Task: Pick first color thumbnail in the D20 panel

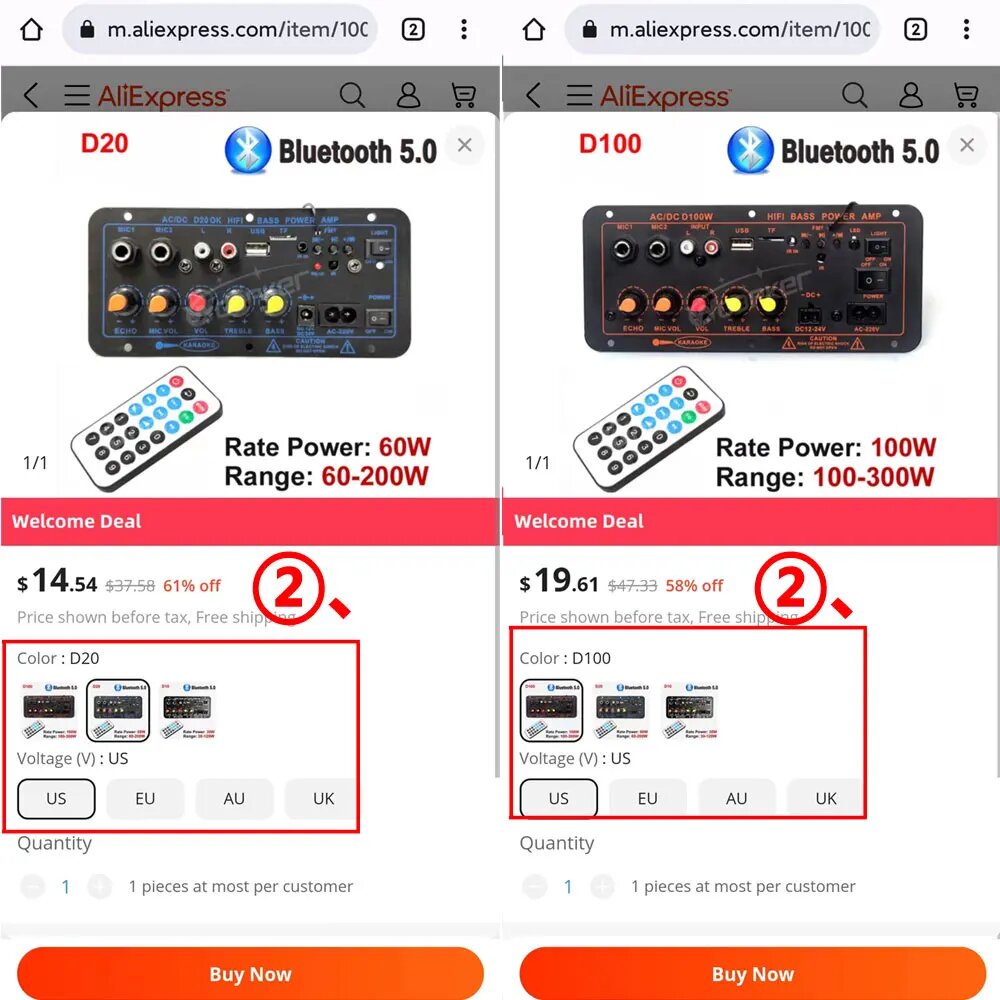Action: point(49,710)
